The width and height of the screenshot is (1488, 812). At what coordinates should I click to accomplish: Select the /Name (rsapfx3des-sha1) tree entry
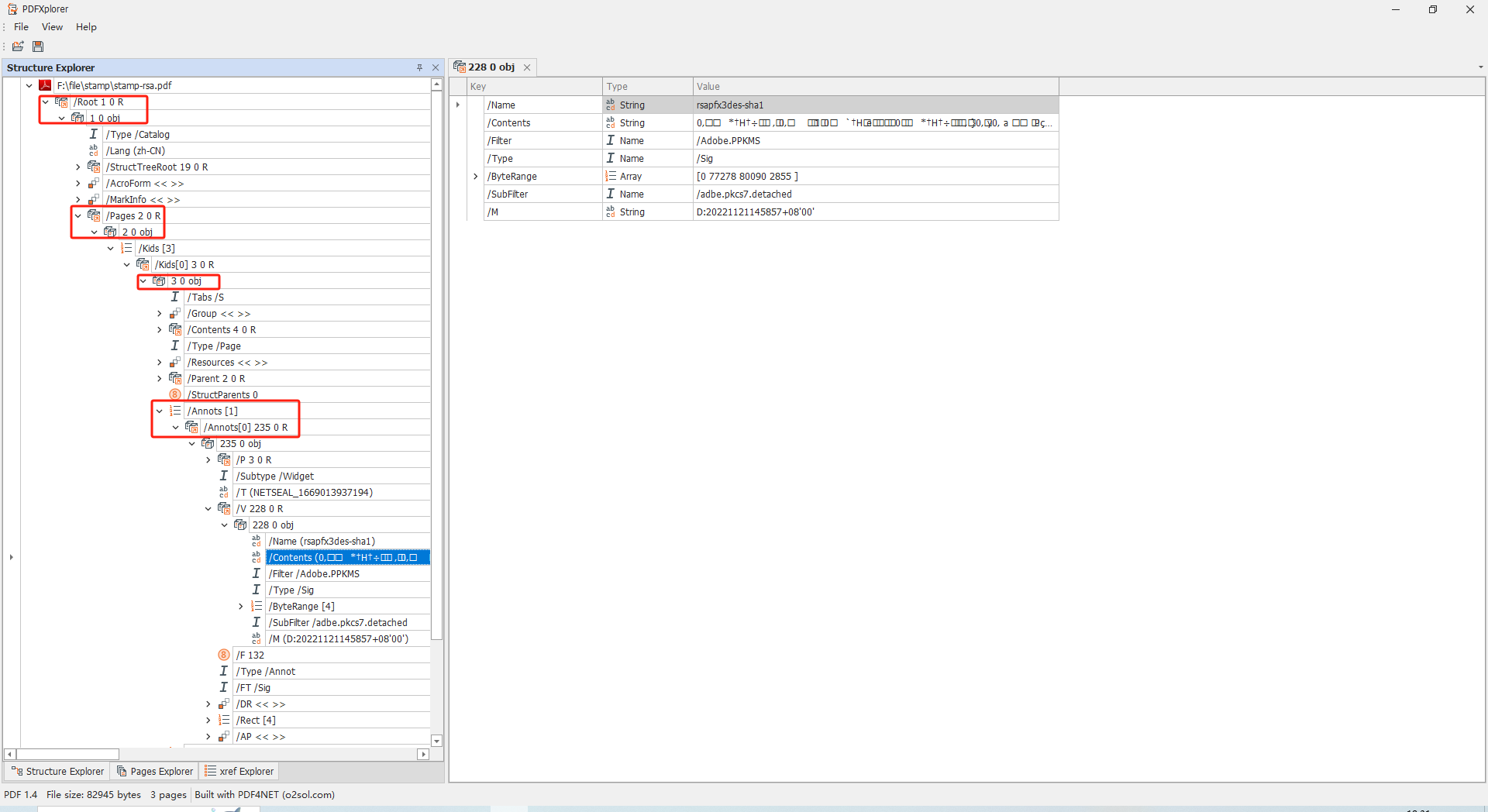pyautogui.click(x=322, y=541)
